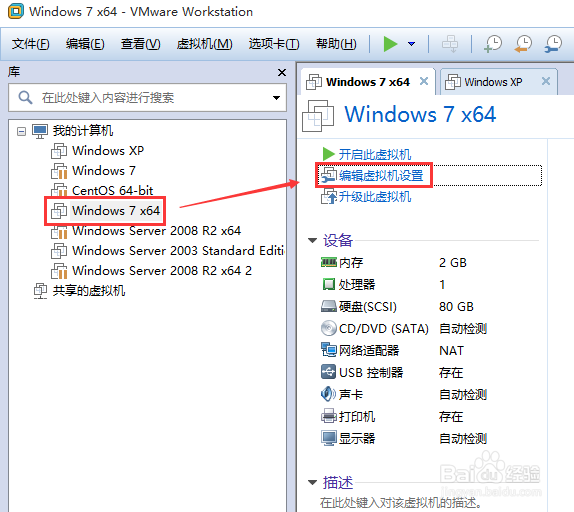Click the 开启此虚拟机 link
574x512 pixels.
374,154
